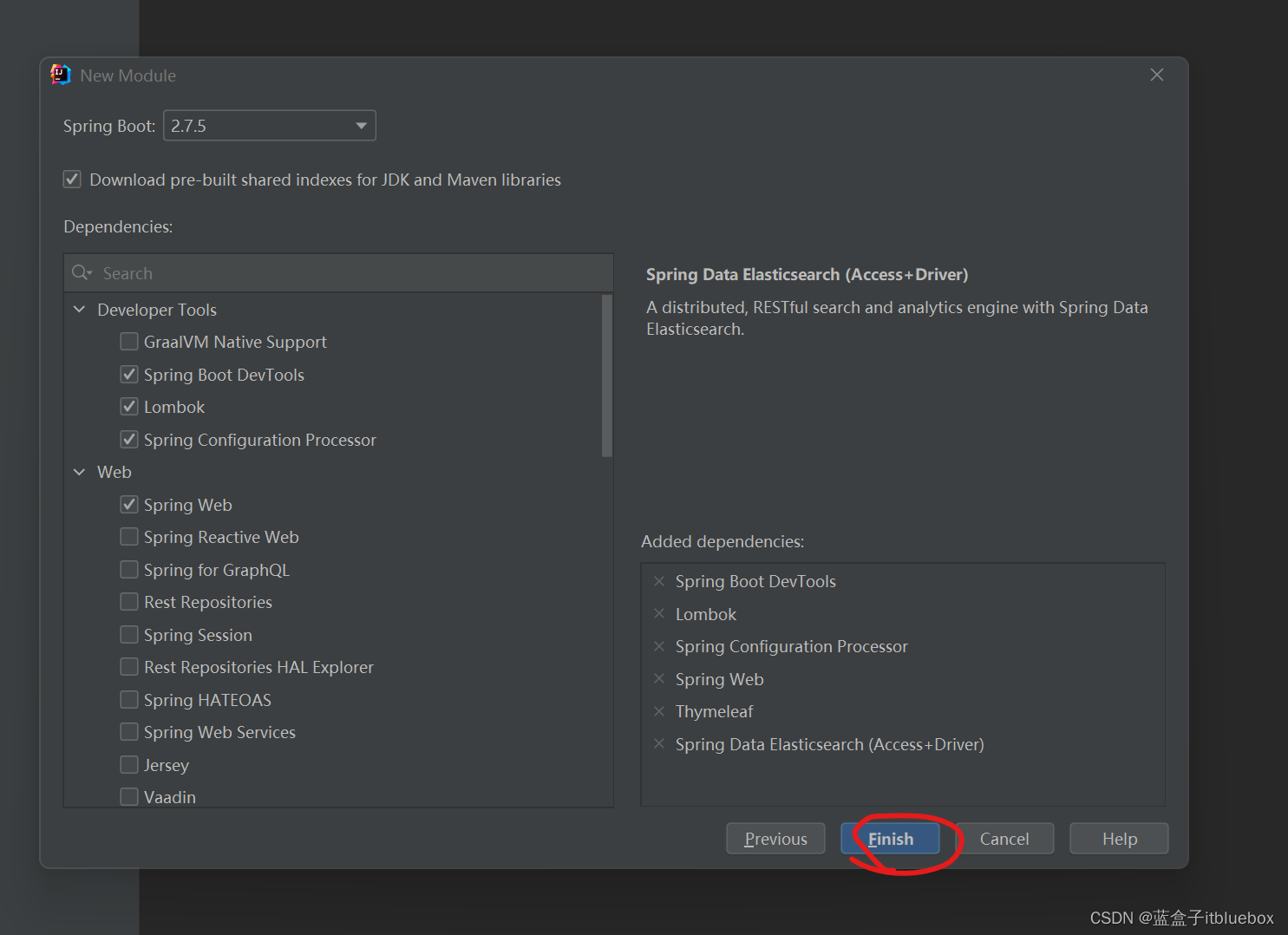Open Help for the dialog
This screenshot has height=935, width=1288.
click(x=1119, y=839)
